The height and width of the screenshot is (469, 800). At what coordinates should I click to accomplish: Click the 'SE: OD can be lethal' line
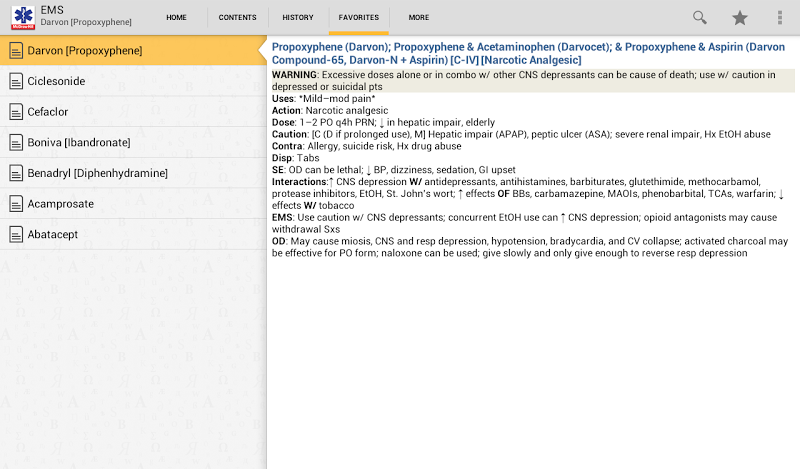(393, 170)
